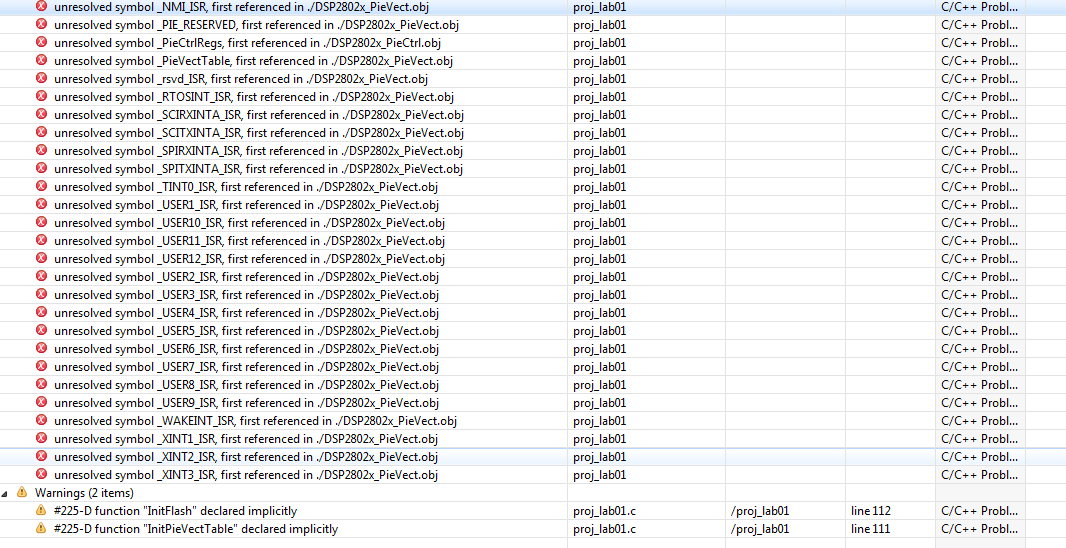Click error icon for _USER5_ISR row
1066x548 pixels.
(41, 330)
